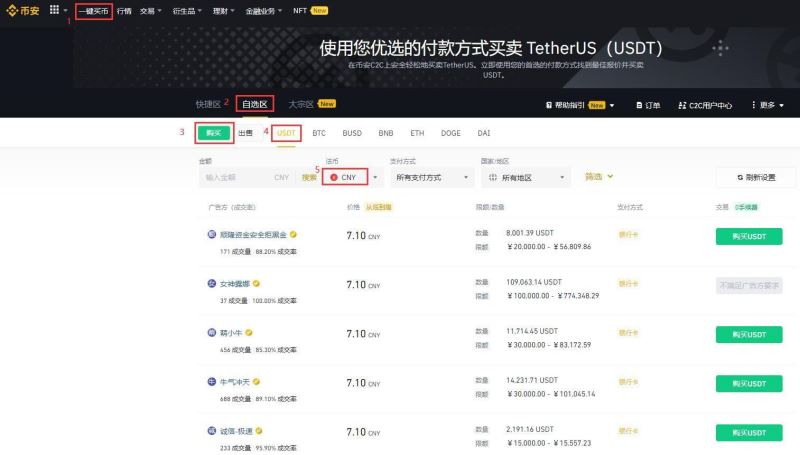
Task: Click the globe icon in 所有地区 field
Action: coord(493,178)
